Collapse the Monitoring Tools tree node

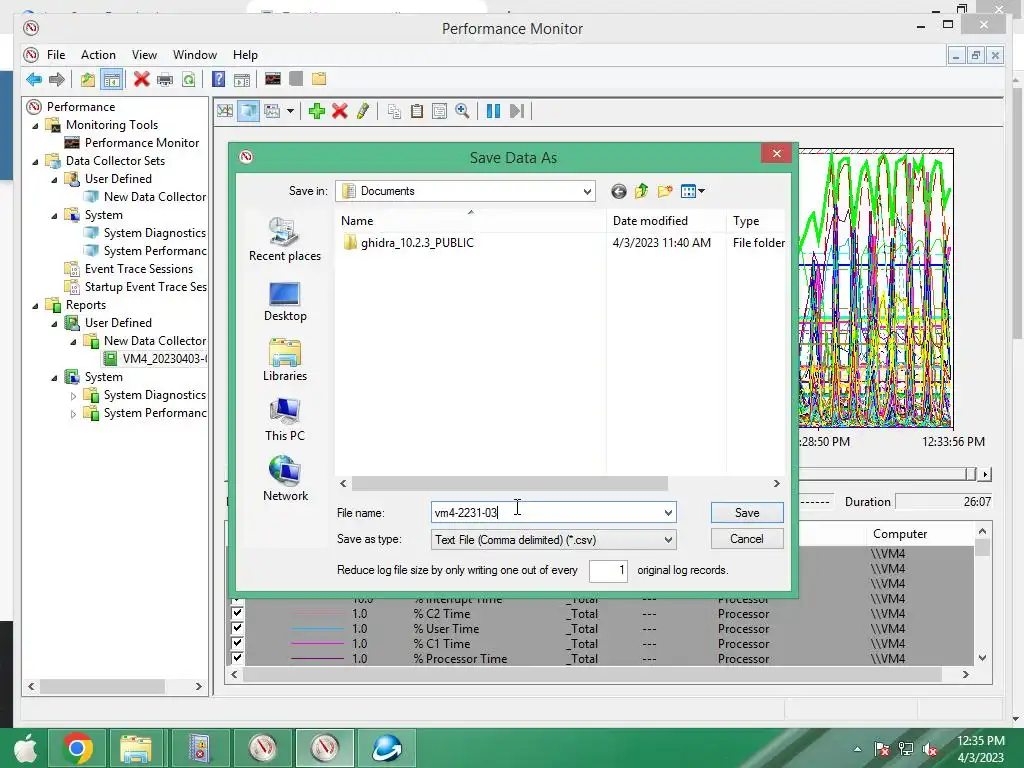(35, 125)
